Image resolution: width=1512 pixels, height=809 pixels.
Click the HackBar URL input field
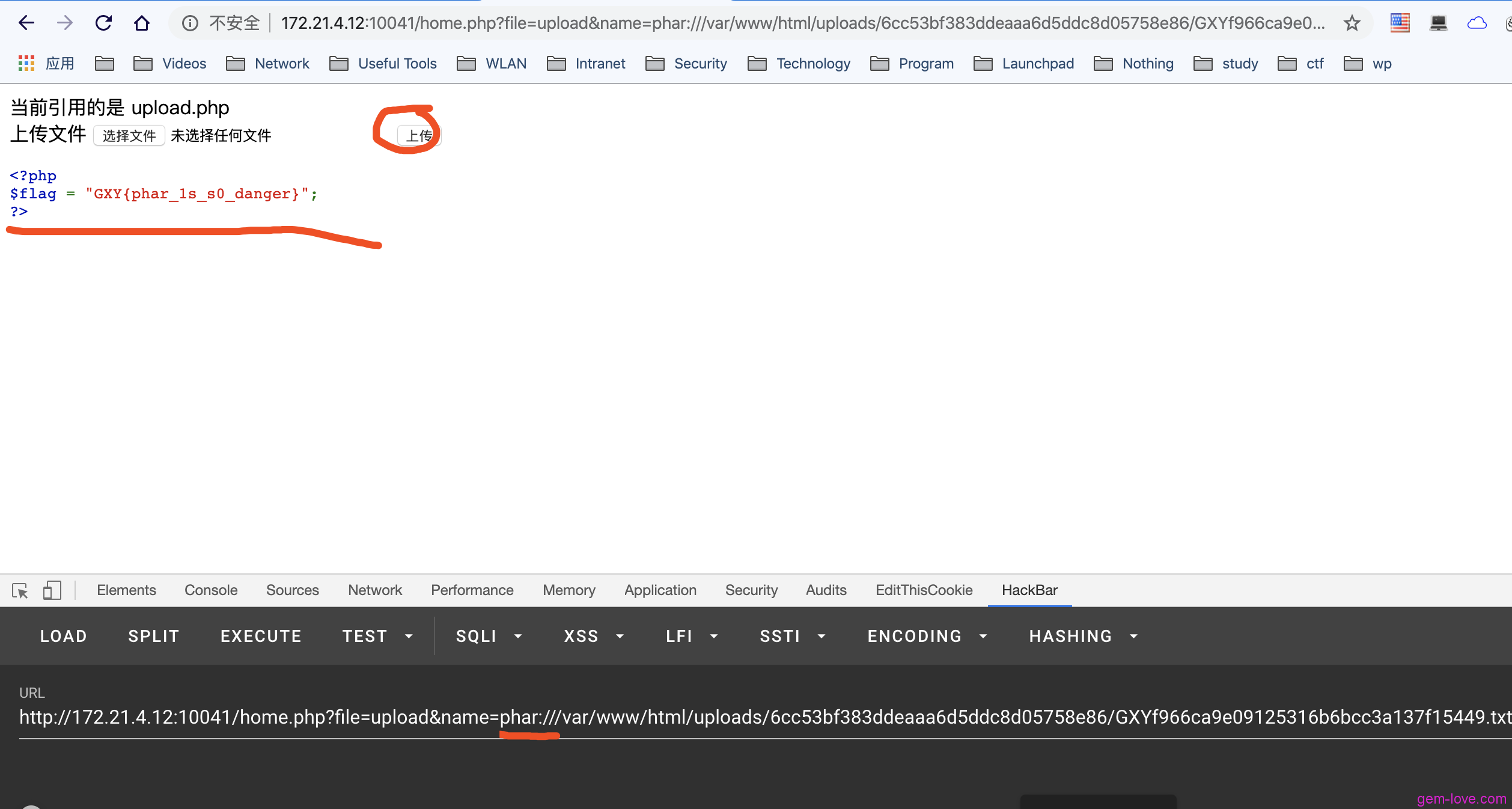tap(764, 716)
